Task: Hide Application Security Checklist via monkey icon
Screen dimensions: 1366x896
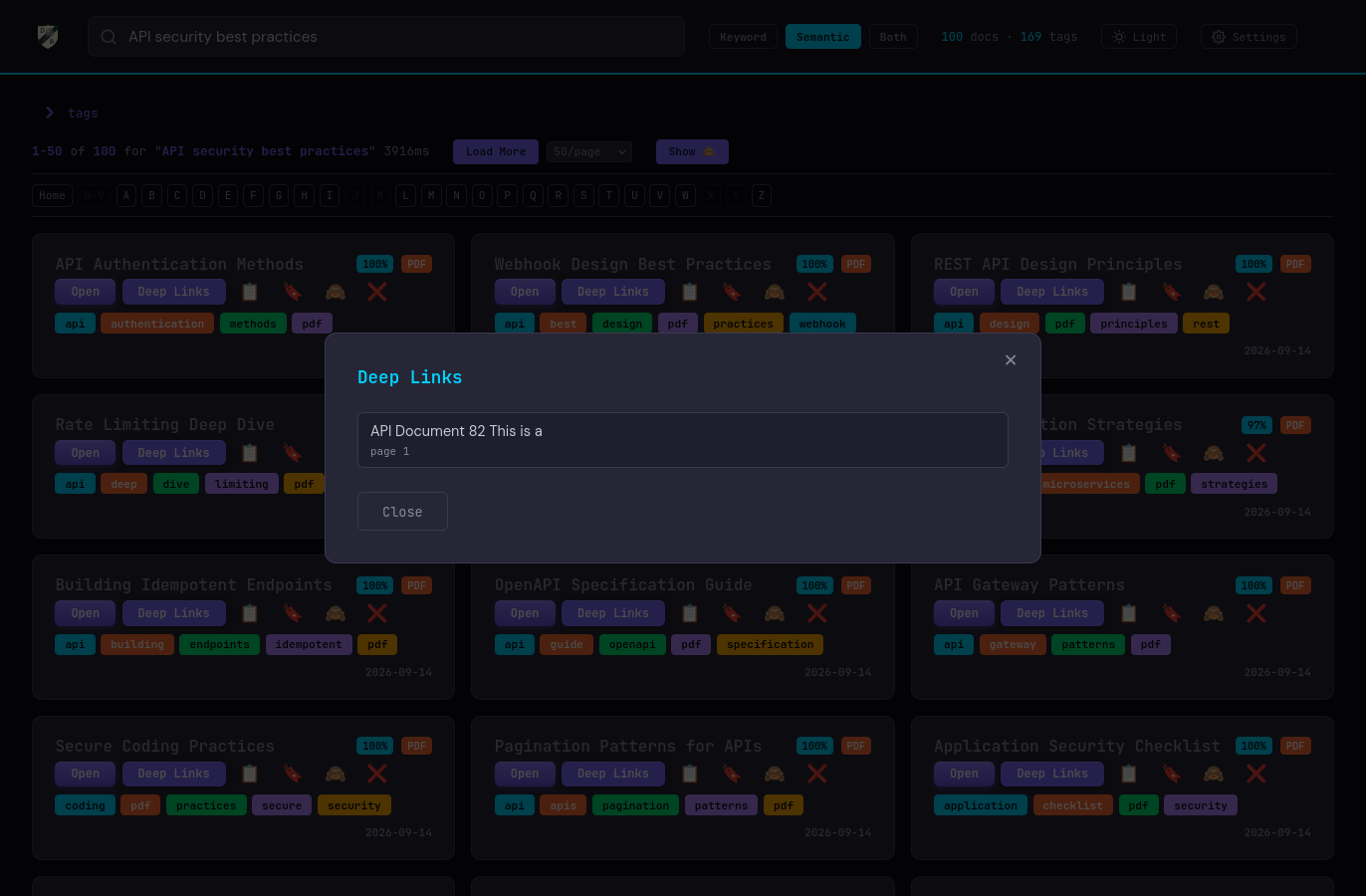Action: click(1214, 774)
